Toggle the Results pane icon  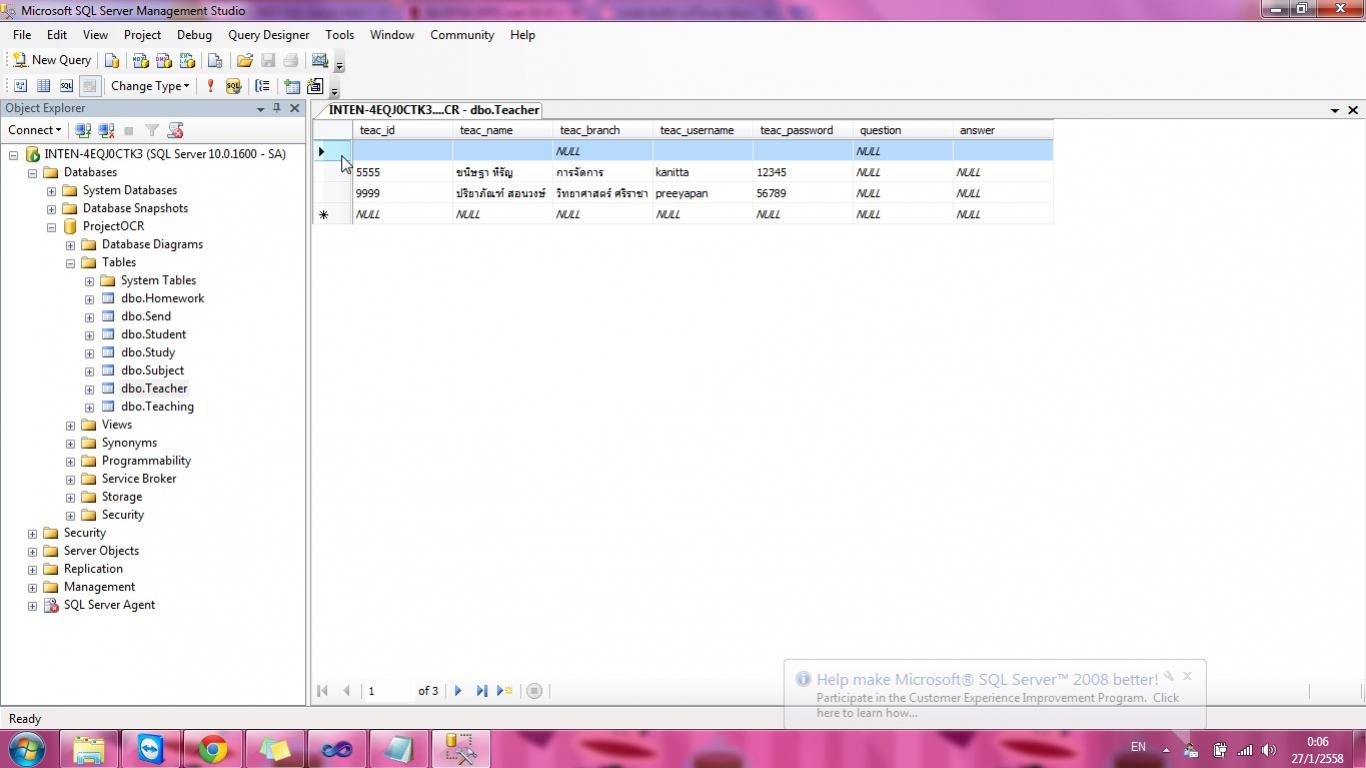tap(89, 86)
